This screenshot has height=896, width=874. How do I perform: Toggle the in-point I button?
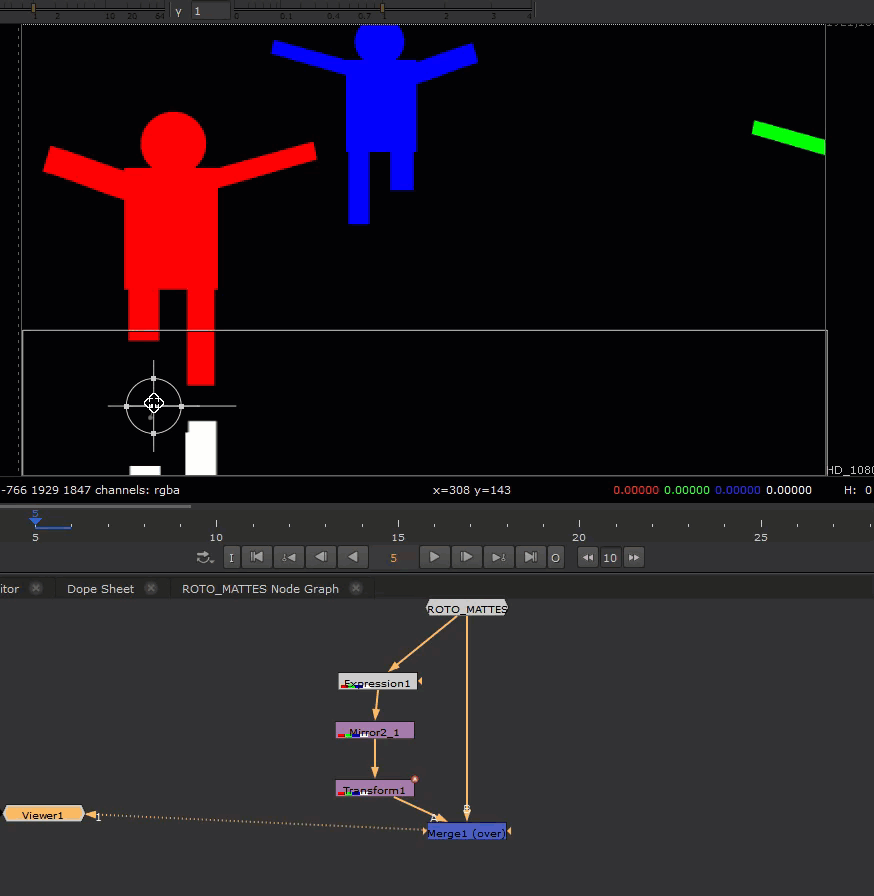(x=231, y=558)
